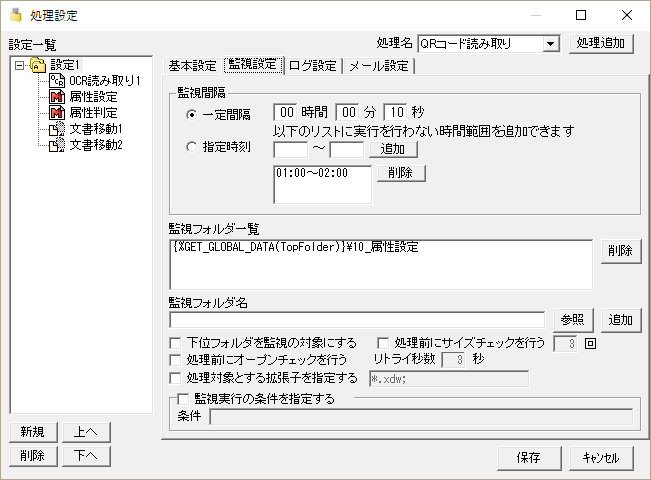This screenshot has height=480, width=651.
Task: Switch to the 監視設定 tab
Action: click(x=252, y=64)
